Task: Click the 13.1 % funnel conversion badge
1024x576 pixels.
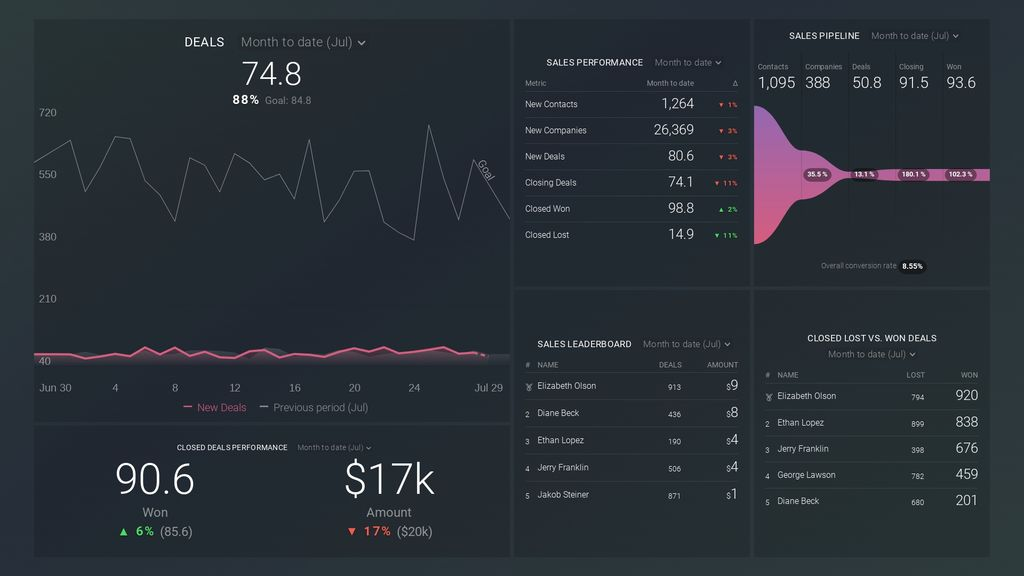Action: pyautogui.click(x=864, y=174)
